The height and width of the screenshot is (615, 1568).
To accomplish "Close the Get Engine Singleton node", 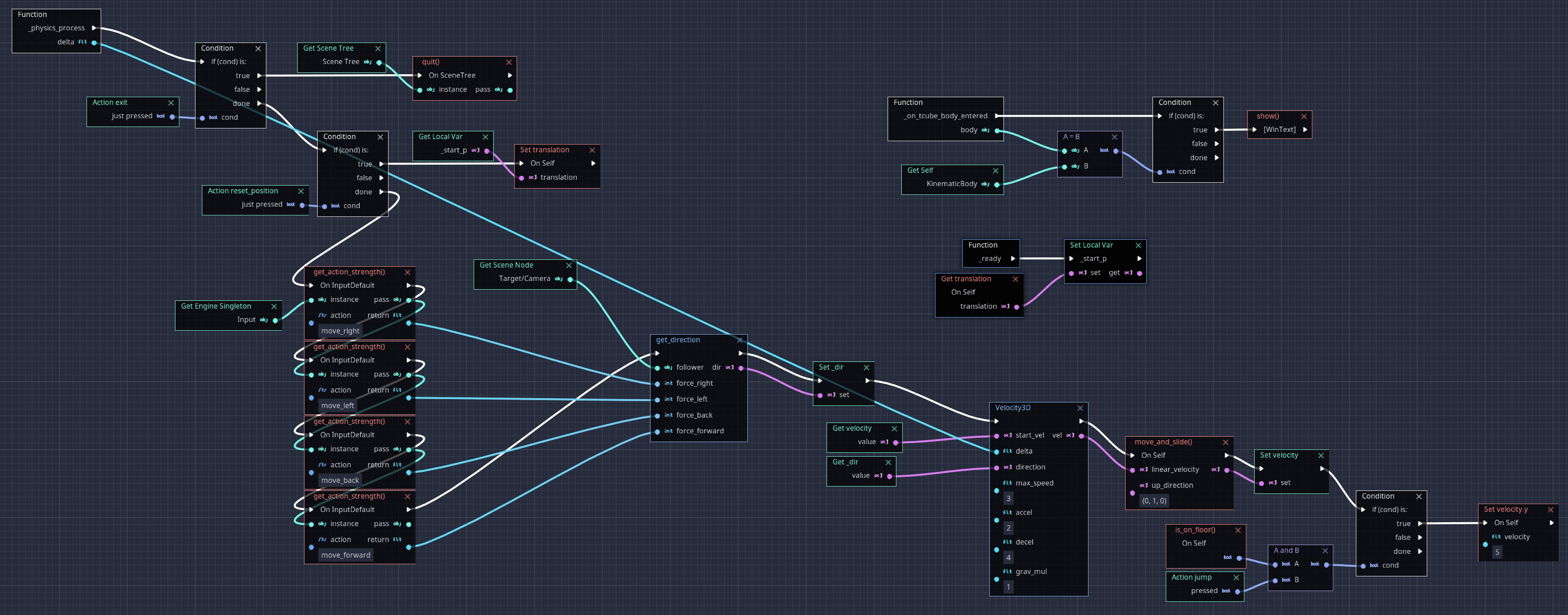I will tap(274, 307).
